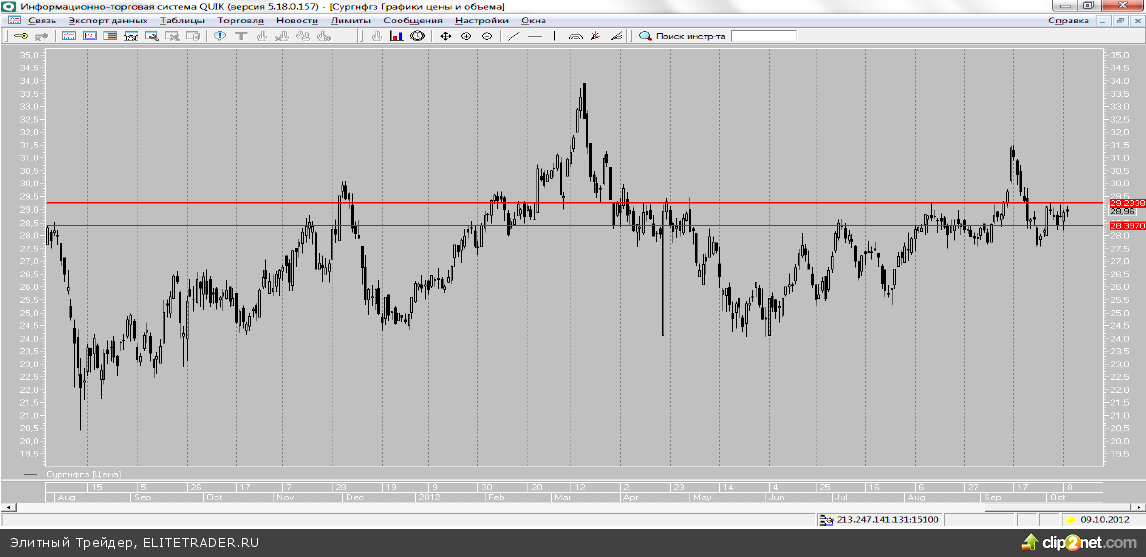Click the red-blue bar chart icon
The image size is (1146, 557).
[x=396, y=36]
